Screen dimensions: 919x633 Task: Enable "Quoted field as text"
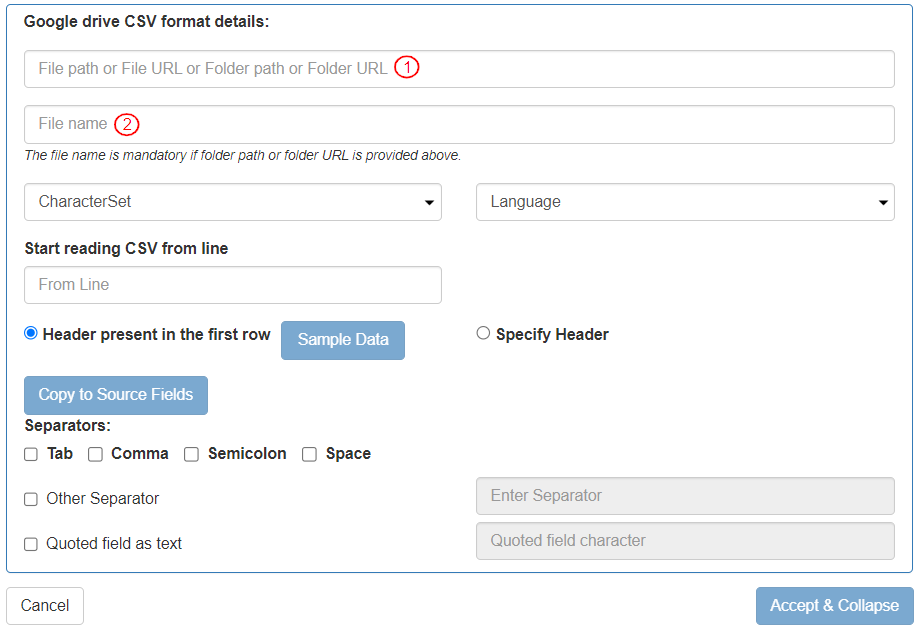click(x=30, y=544)
